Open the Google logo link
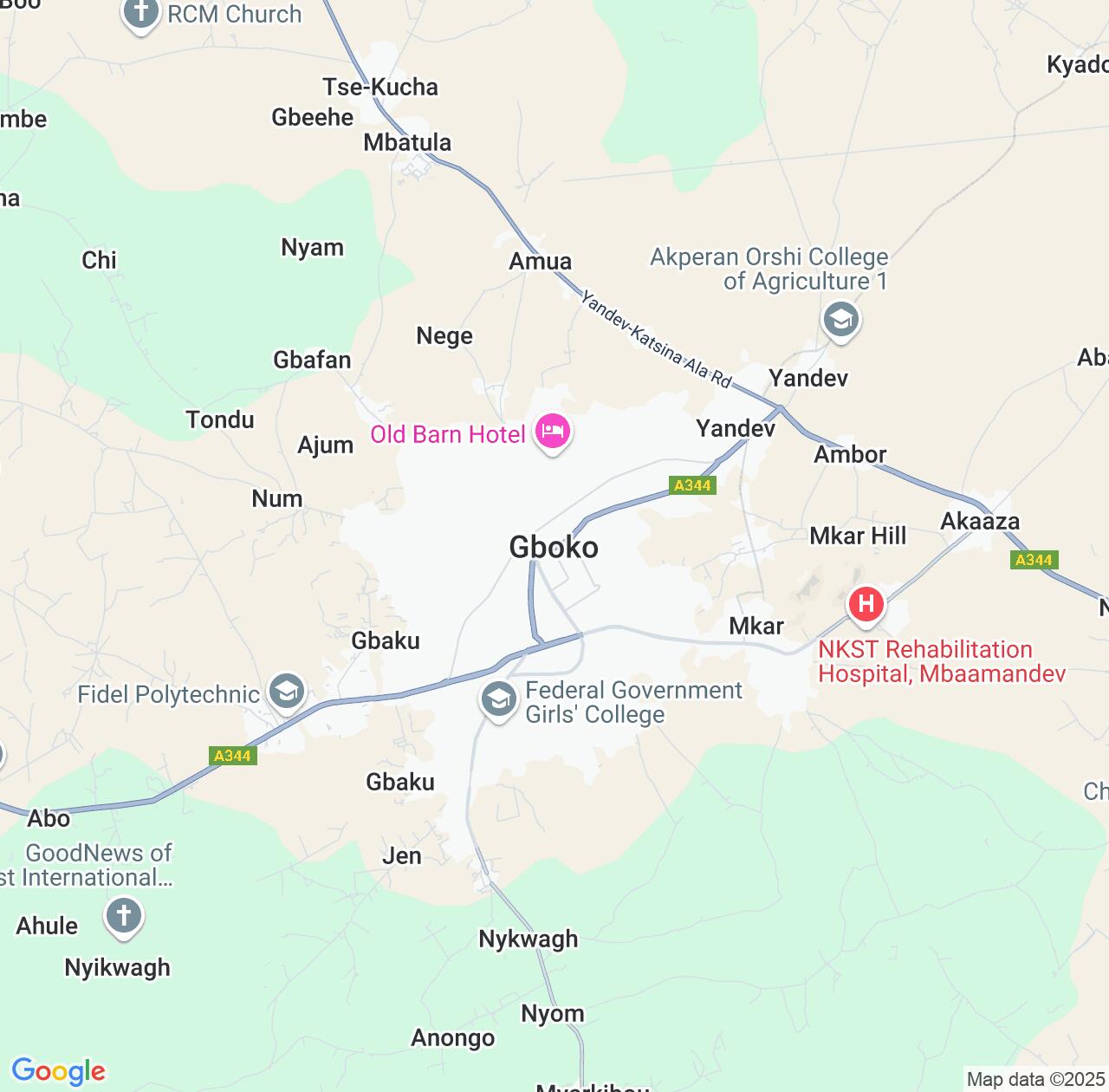 tap(58, 1071)
